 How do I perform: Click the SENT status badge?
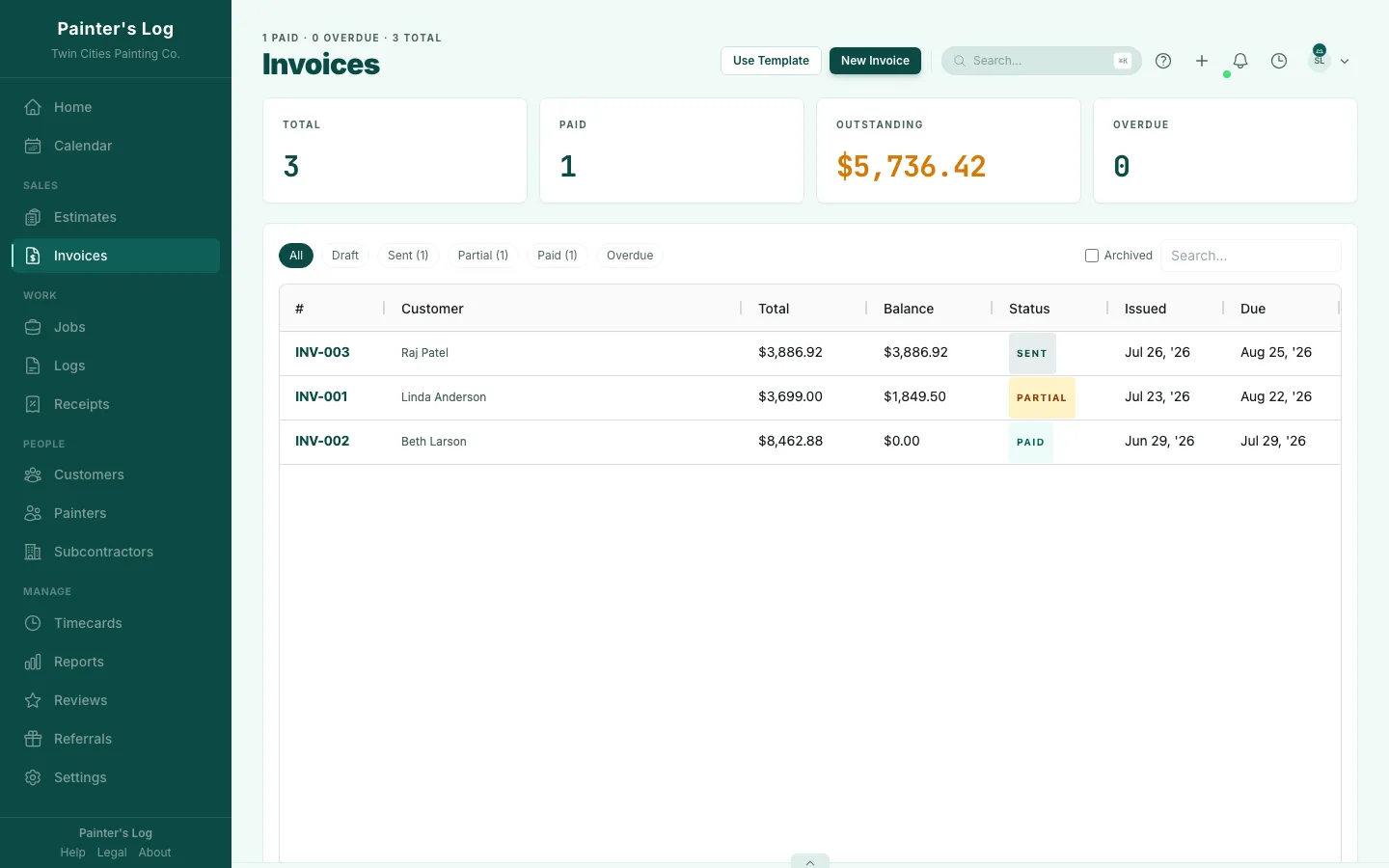pyautogui.click(x=1032, y=354)
